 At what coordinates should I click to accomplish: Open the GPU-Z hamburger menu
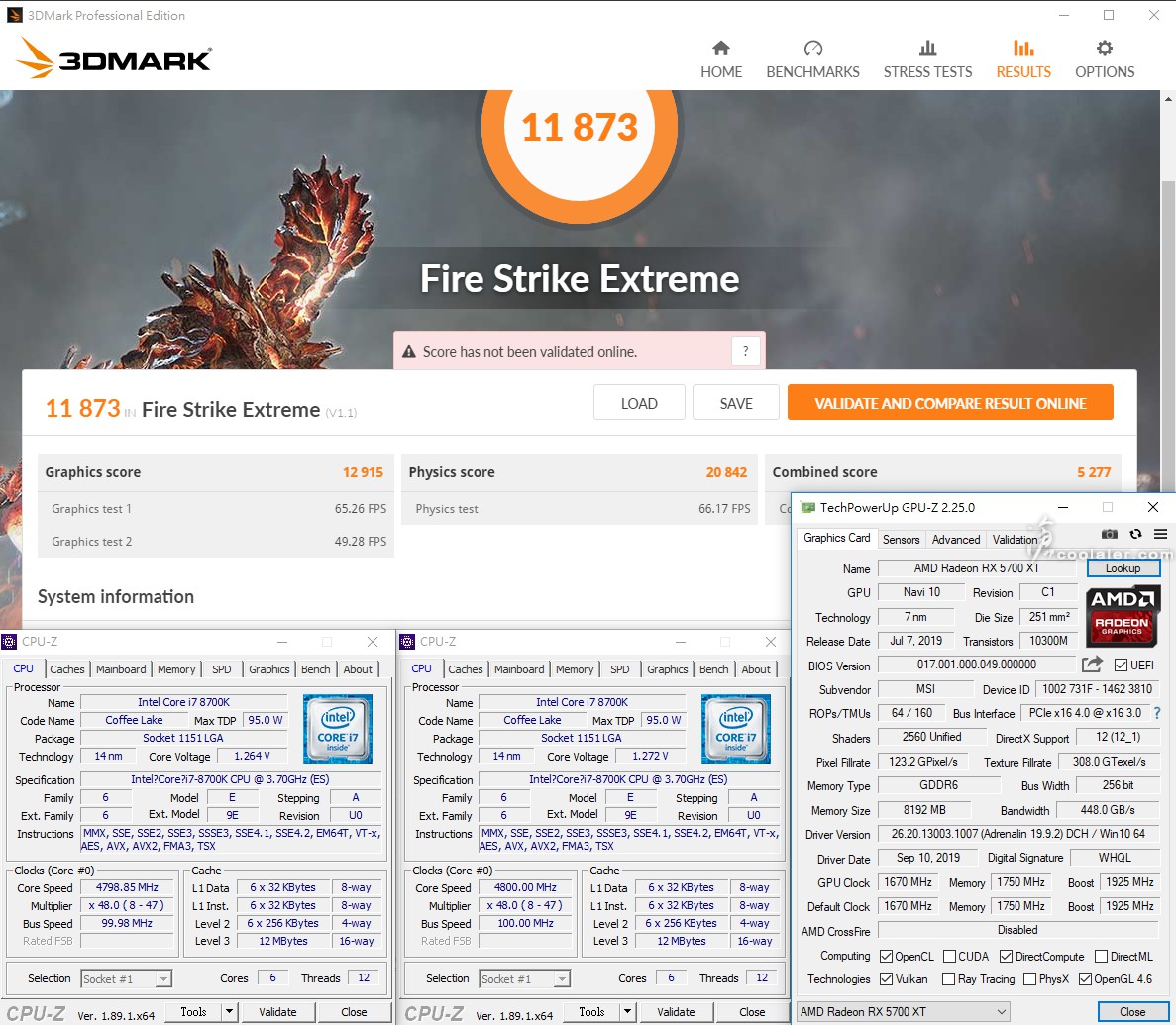(1160, 534)
